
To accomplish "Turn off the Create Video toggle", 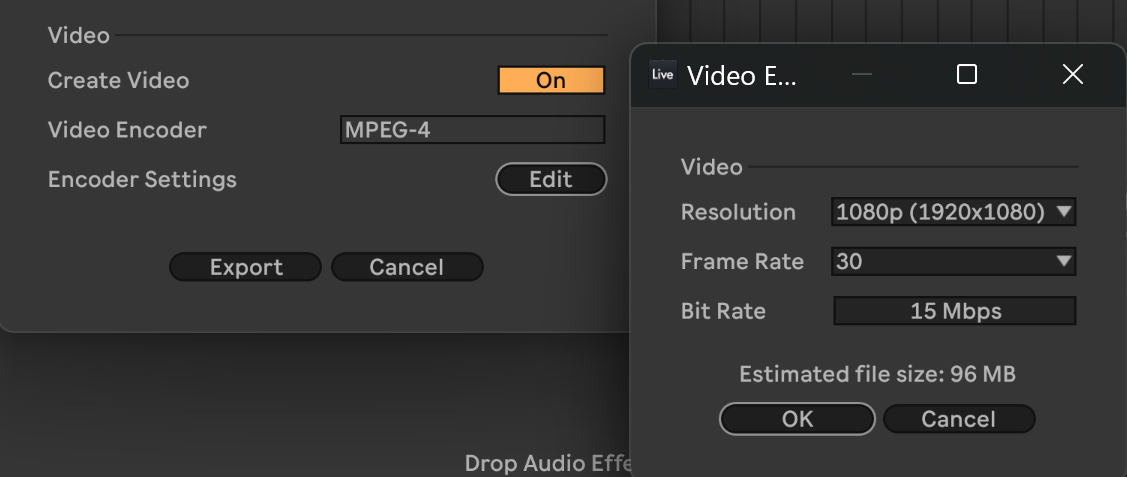I will click(551, 80).
